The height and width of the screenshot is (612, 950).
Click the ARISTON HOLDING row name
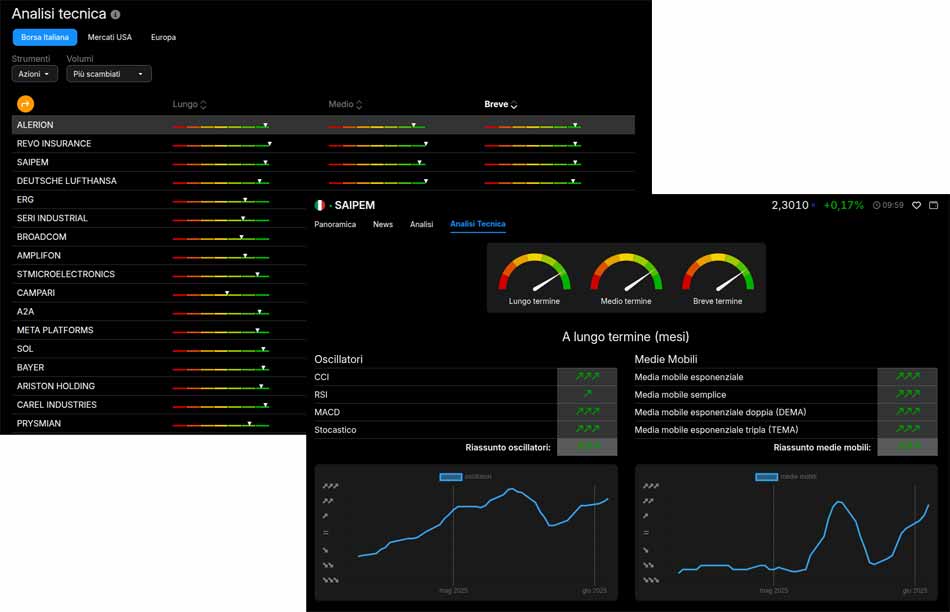(56, 387)
